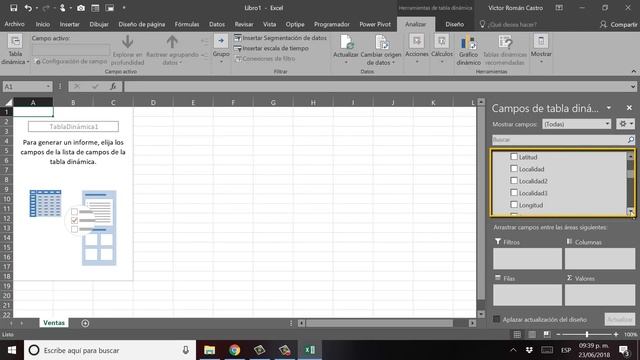
Task: Open the Acciones ribbon menu
Action: point(416,49)
